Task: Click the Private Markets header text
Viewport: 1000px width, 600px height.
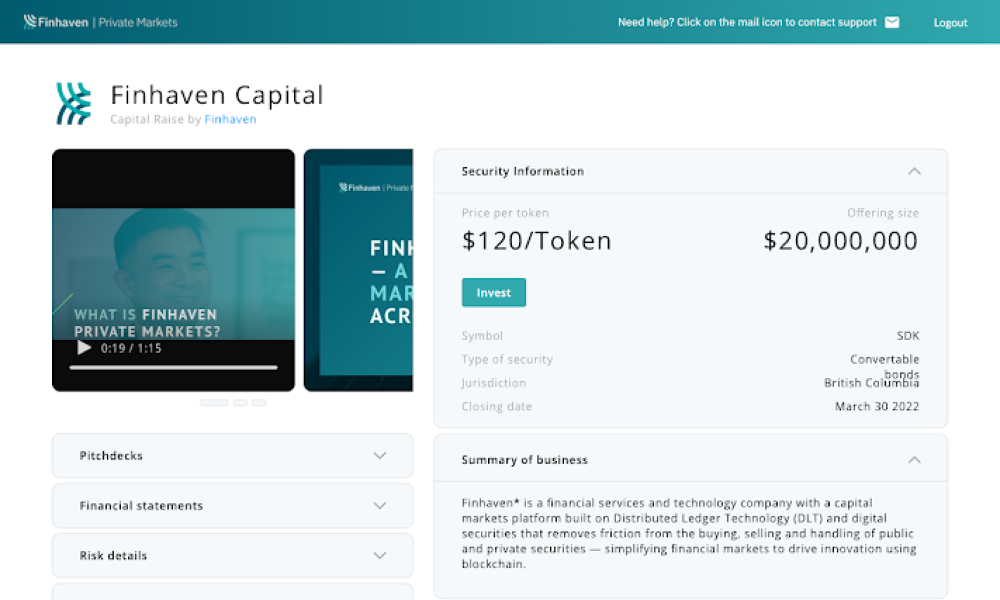Action: 138,22
